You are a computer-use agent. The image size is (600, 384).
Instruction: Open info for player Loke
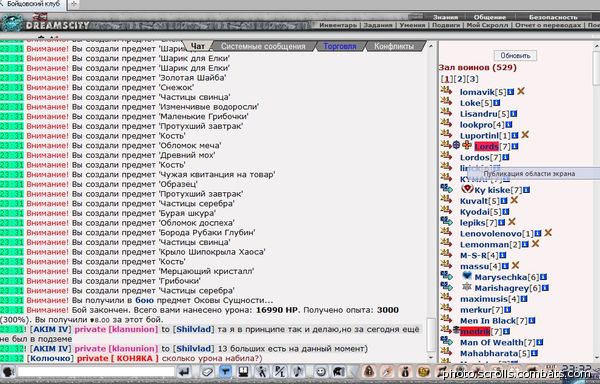497,103
